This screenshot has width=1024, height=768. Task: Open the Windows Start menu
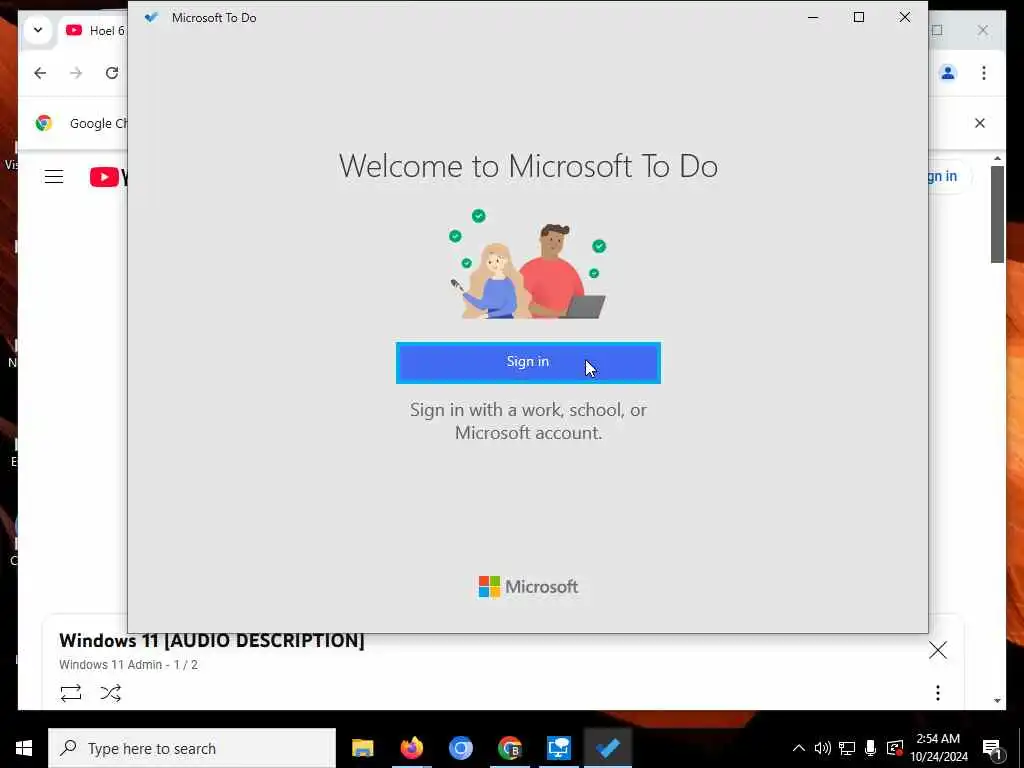[24, 748]
